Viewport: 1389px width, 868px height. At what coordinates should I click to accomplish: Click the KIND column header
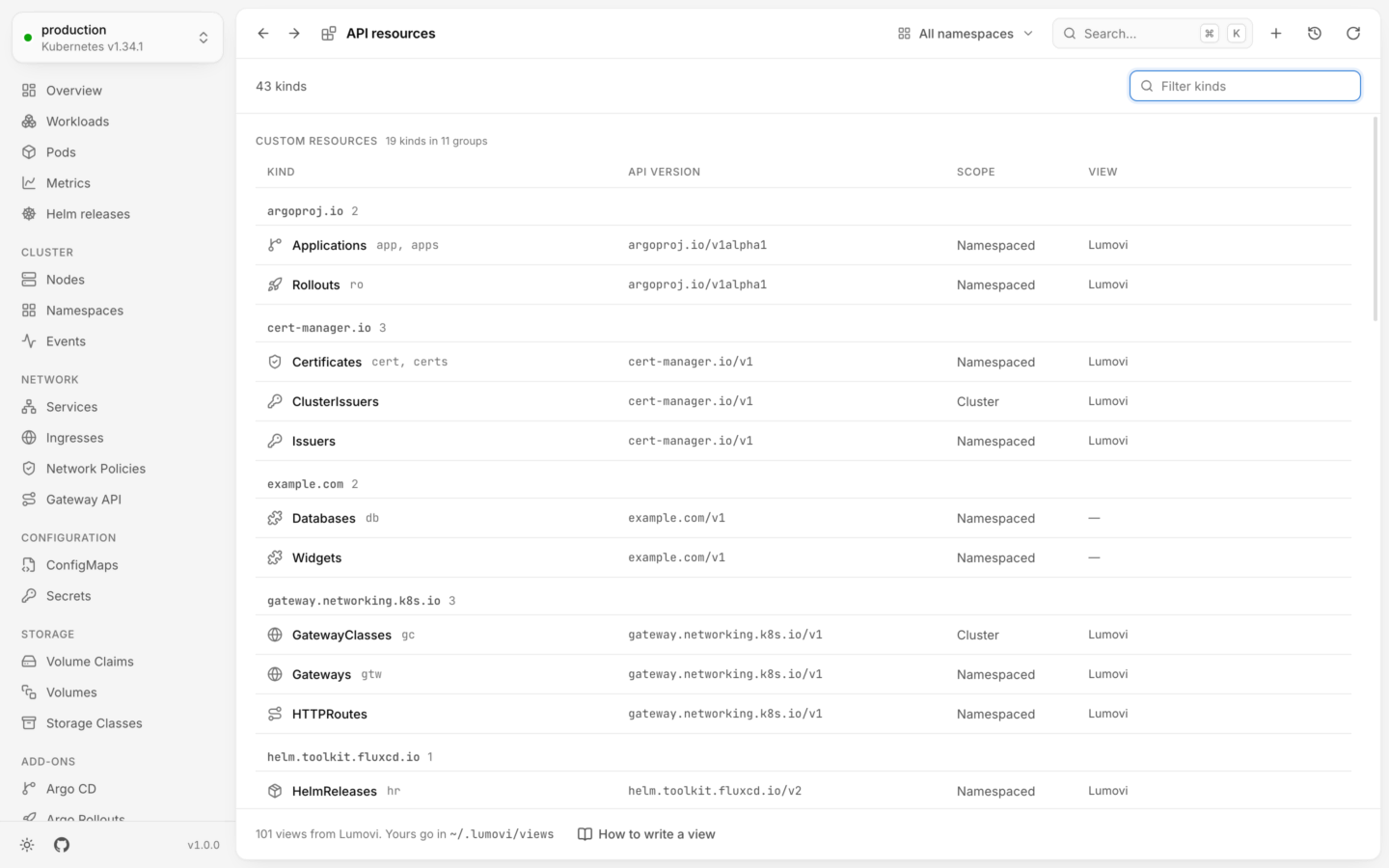281,172
